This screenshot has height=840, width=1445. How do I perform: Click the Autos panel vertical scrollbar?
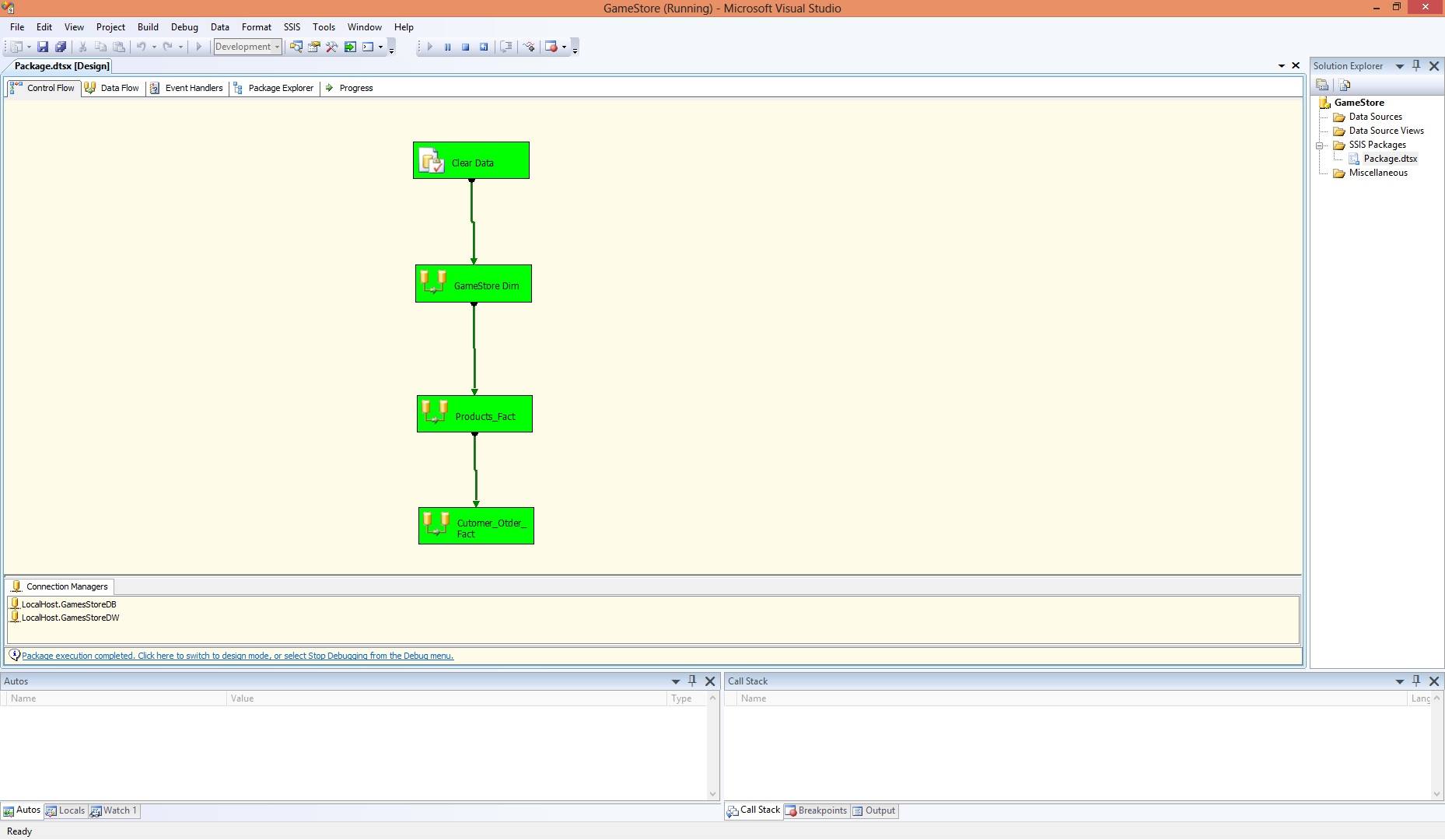coord(712,746)
